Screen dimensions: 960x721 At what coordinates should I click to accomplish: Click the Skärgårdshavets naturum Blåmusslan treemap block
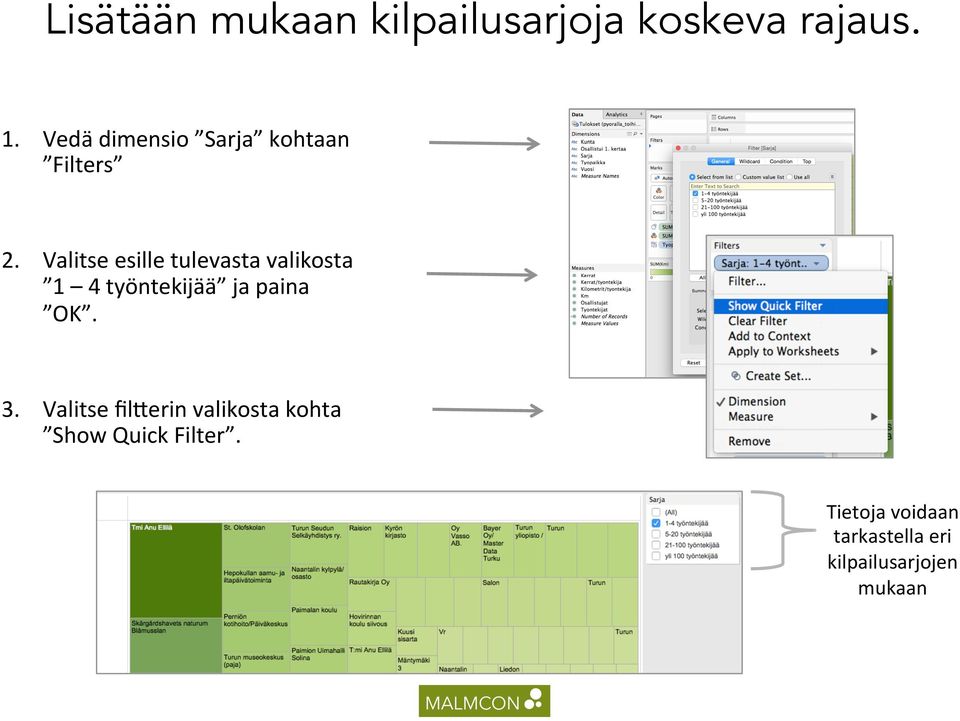176,646
